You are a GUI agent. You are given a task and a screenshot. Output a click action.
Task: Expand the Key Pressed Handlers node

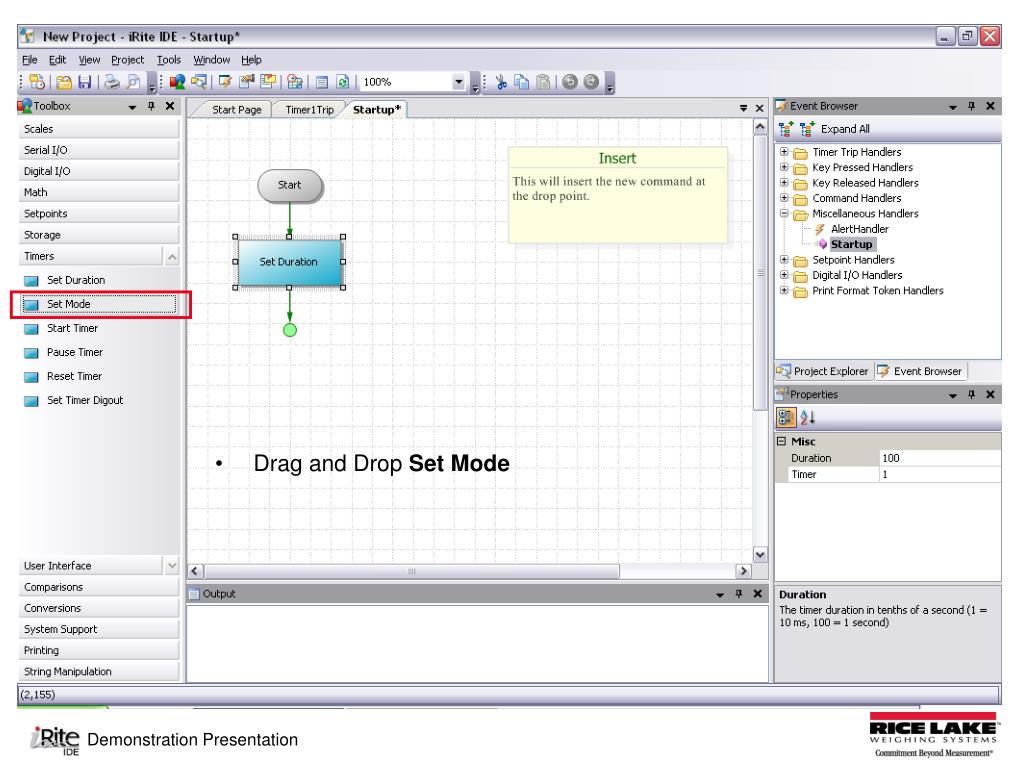pyautogui.click(x=784, y=167)
